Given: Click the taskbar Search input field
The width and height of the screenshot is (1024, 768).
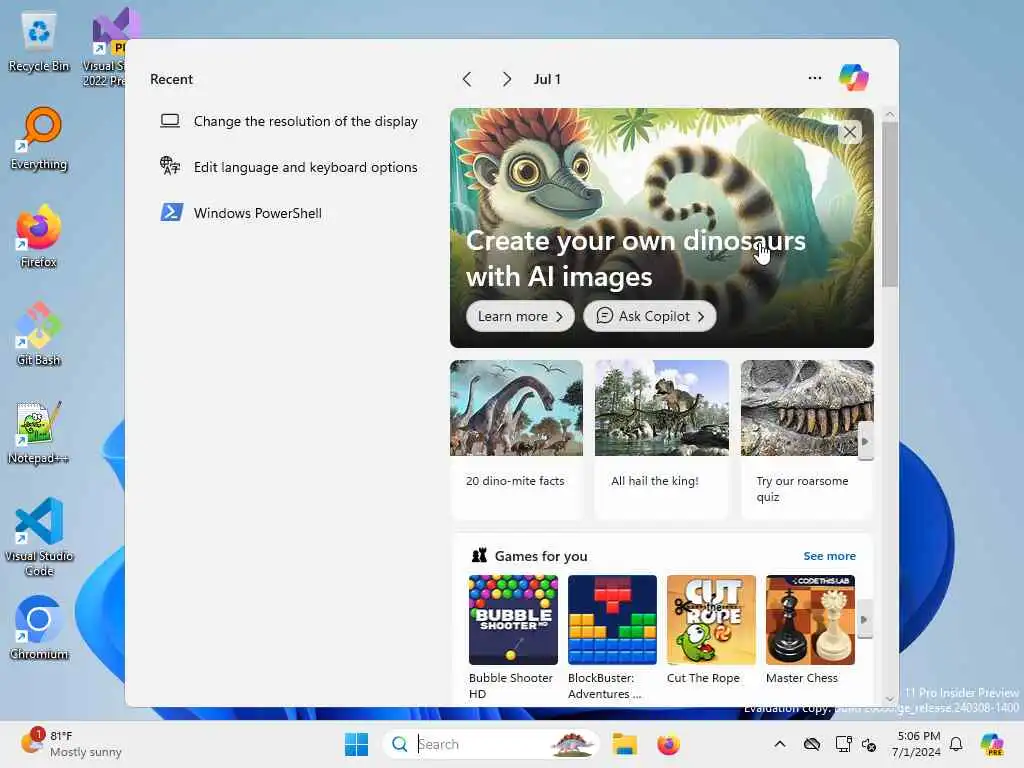Looking at the screenshot, I should (x=491, y=744).
